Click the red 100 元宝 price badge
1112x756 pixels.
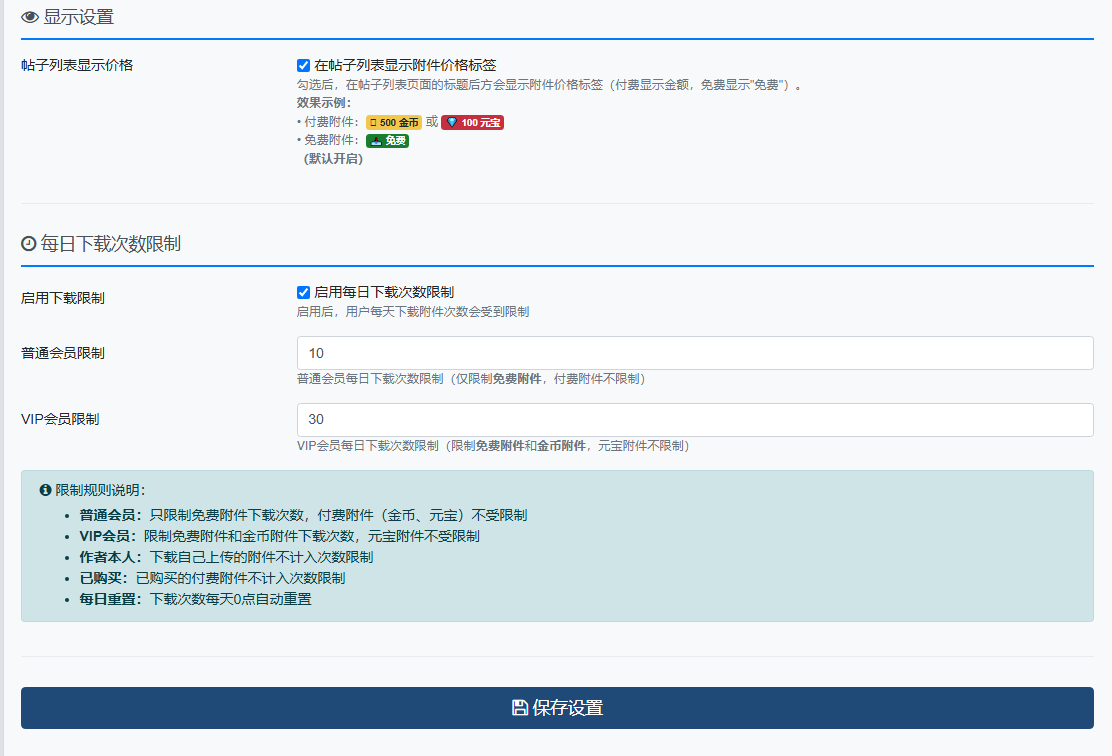click(472, 122)
